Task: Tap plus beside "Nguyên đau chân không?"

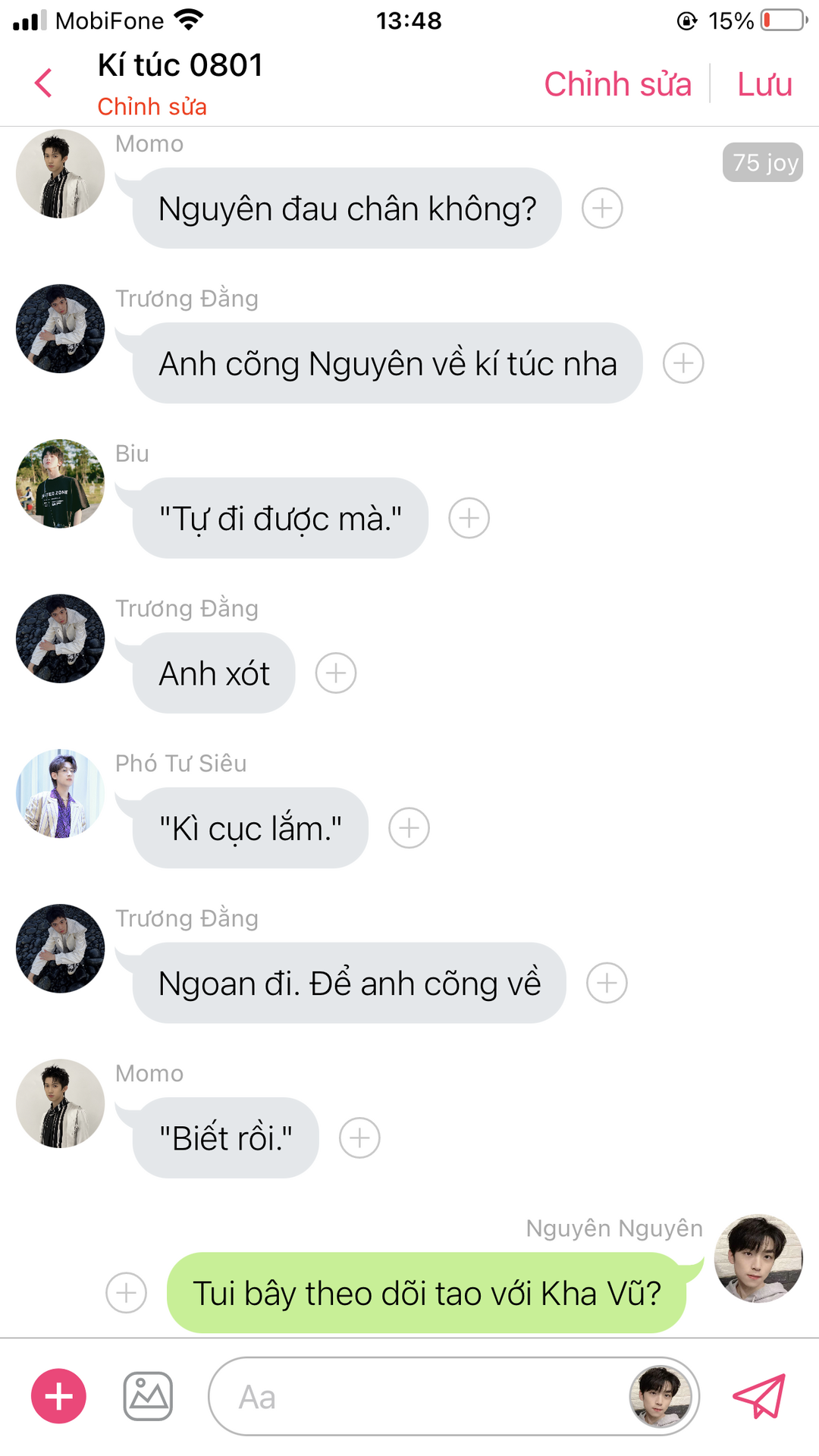Action: (x=602, y=208)
